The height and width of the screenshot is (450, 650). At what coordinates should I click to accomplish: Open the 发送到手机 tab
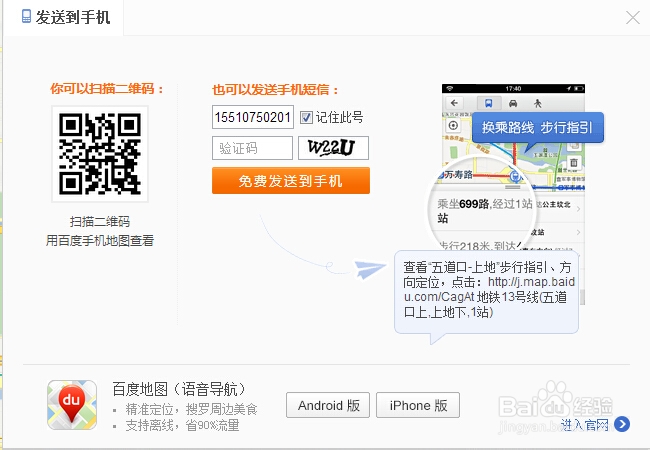66,17
